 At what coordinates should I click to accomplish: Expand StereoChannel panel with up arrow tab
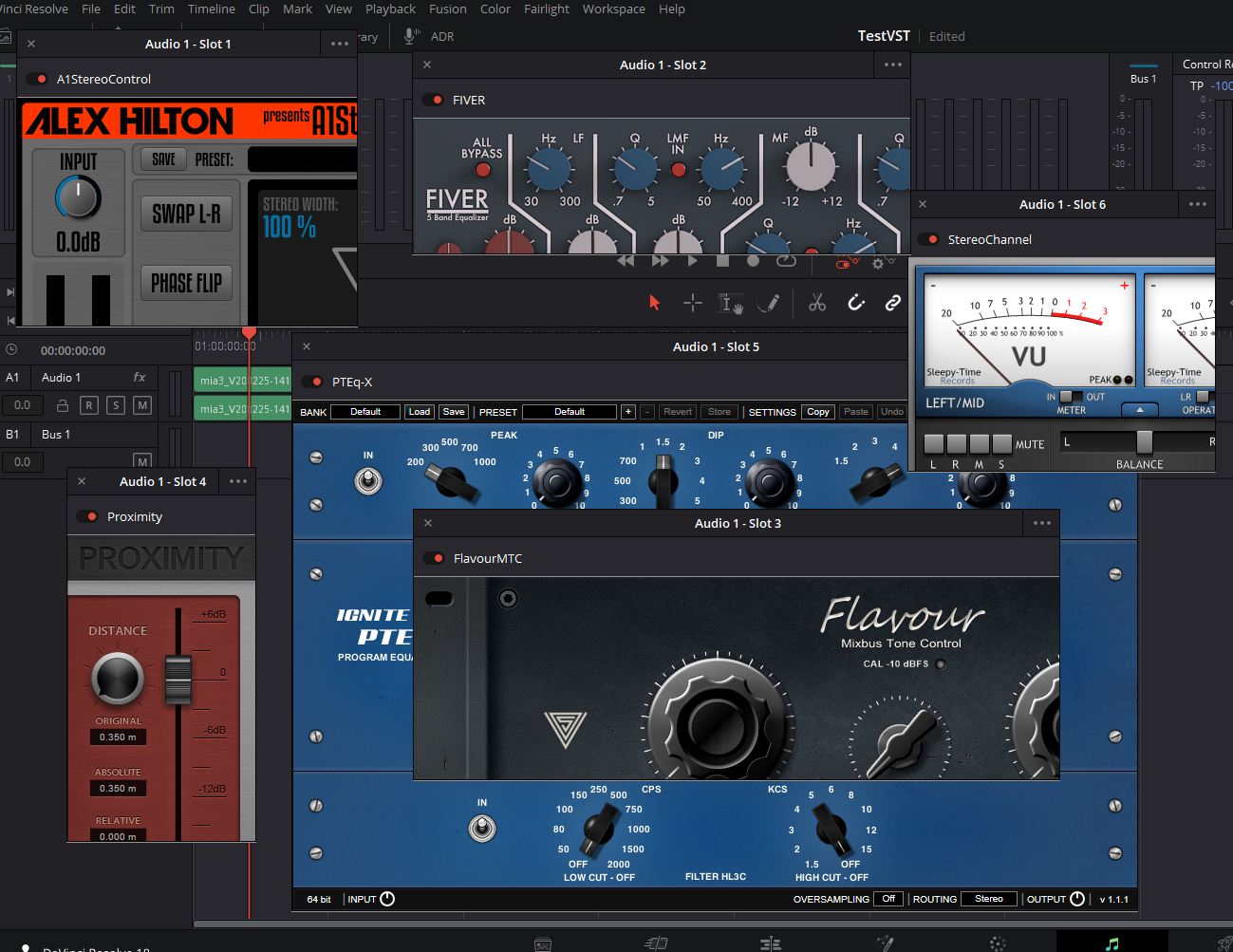tap(1140, 410)
